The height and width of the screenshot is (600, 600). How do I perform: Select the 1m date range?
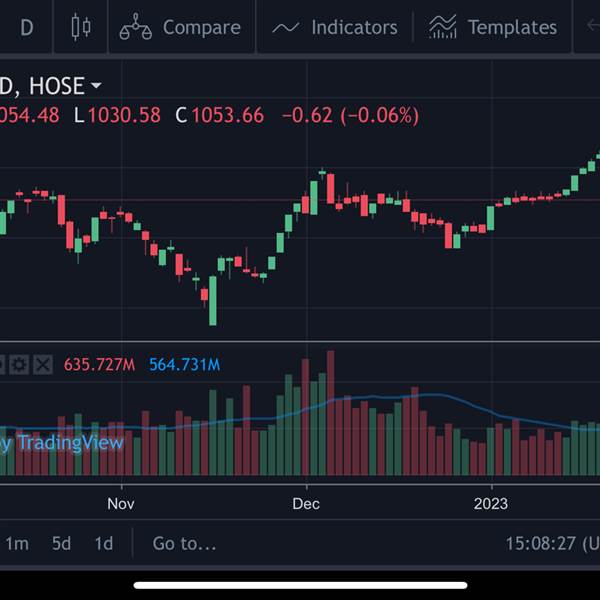pyautogui.click(x=17, y=543)
